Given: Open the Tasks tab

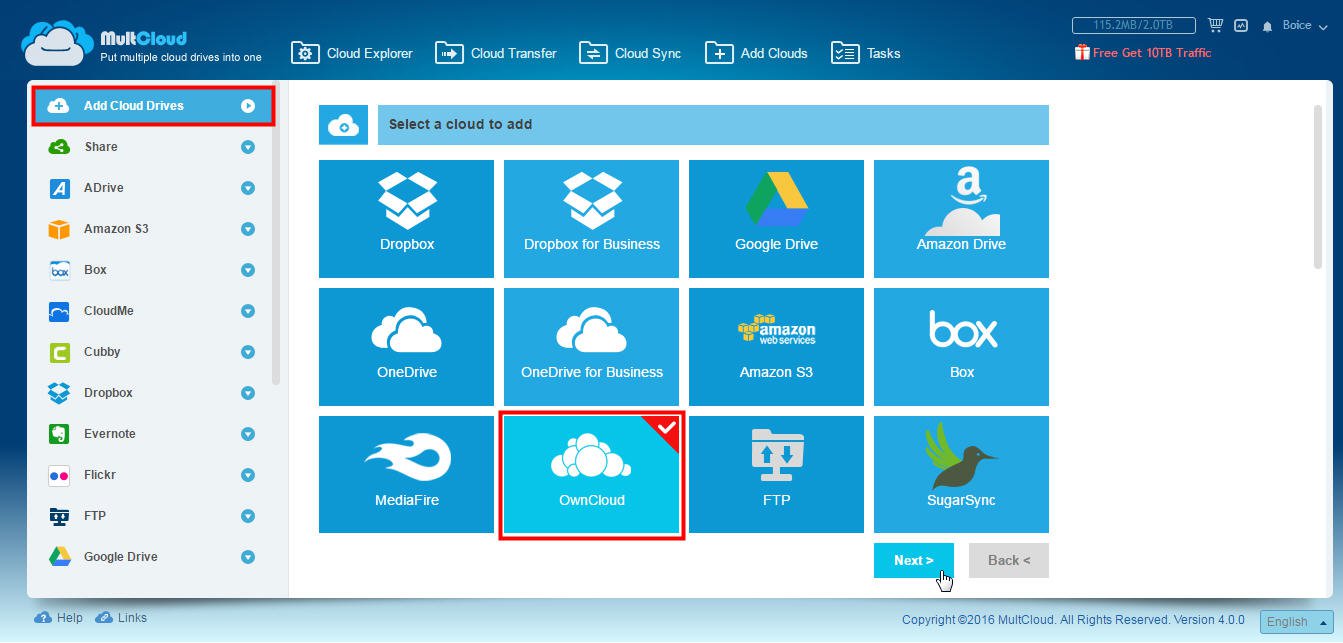Looking at the screenshot, I should point(866,53).
